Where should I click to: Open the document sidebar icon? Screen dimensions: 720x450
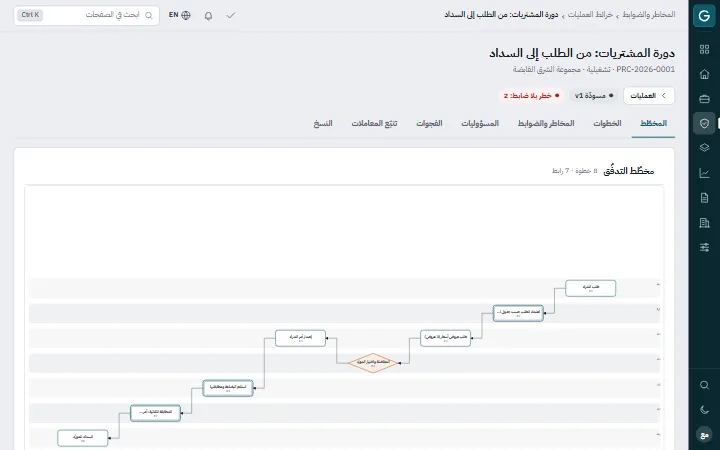(704, 198)
